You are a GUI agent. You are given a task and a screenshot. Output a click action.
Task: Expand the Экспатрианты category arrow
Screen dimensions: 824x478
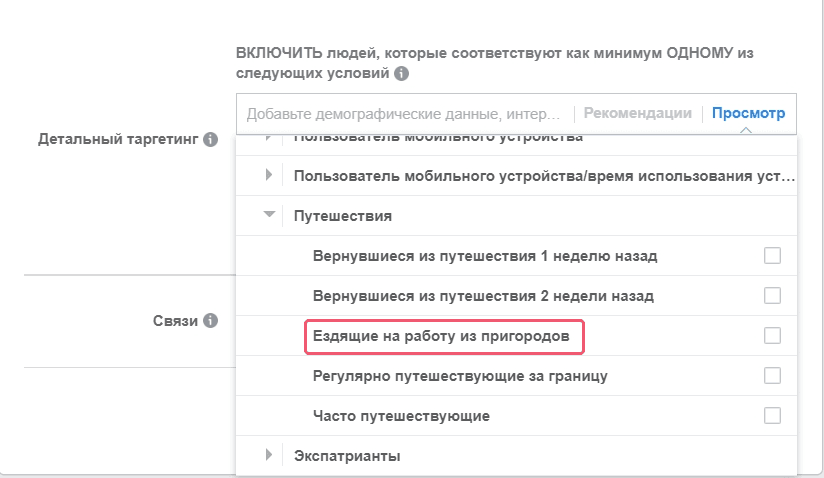point(269,455)
